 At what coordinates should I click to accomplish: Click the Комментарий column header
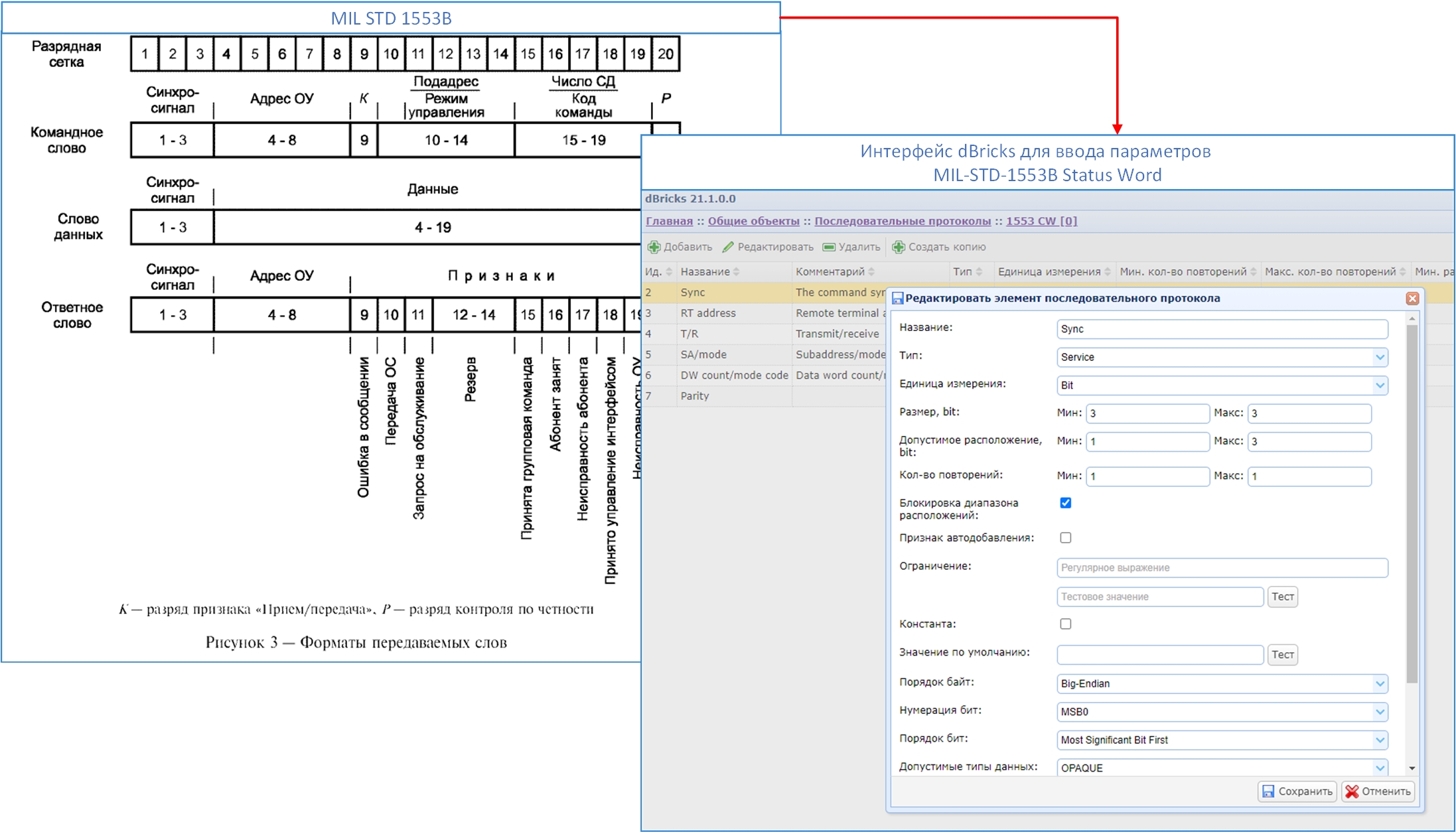(x=871, y=272)
